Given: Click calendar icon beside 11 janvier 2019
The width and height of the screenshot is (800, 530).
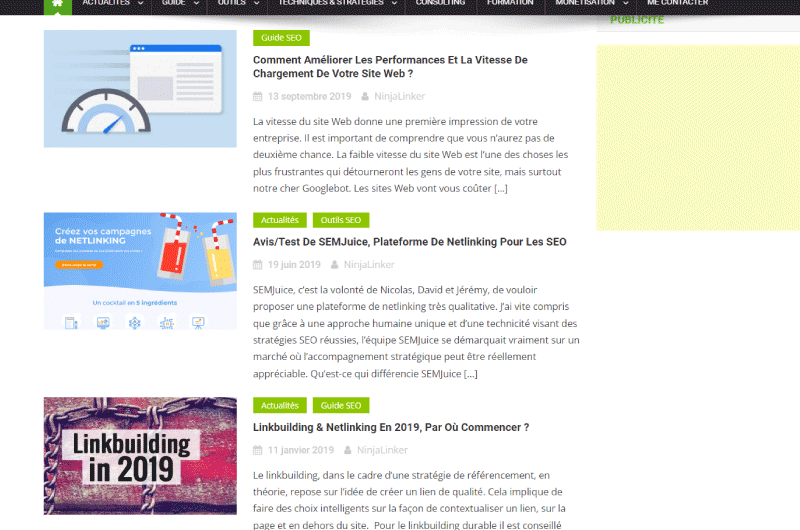Looking at the screenshot, I should pos(258,450).
